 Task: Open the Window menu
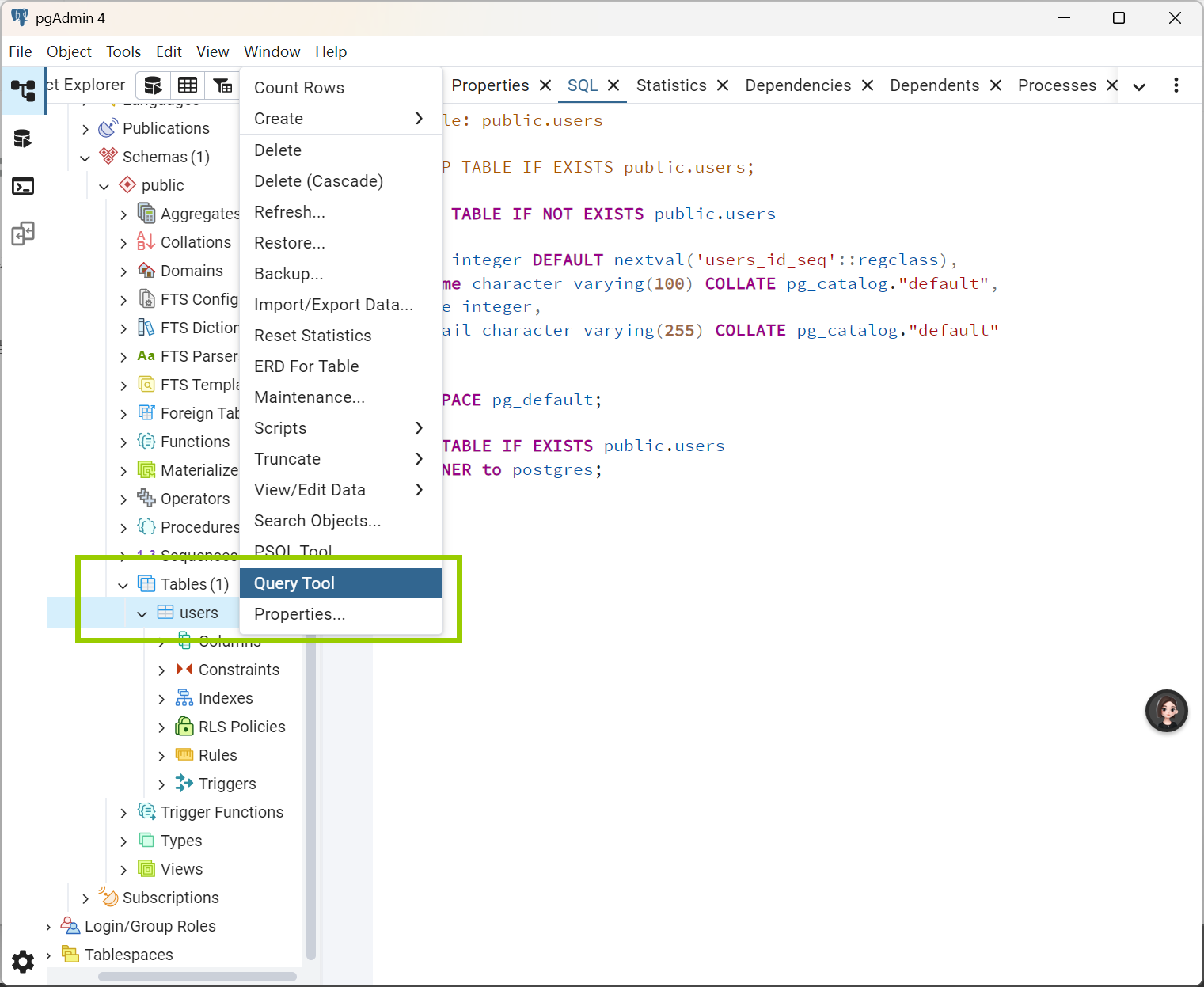point(272,51)
